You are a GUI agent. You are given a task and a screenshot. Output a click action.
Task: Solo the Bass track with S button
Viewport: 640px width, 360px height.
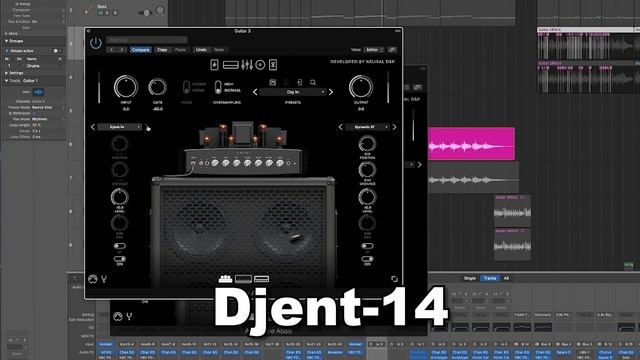107,13
